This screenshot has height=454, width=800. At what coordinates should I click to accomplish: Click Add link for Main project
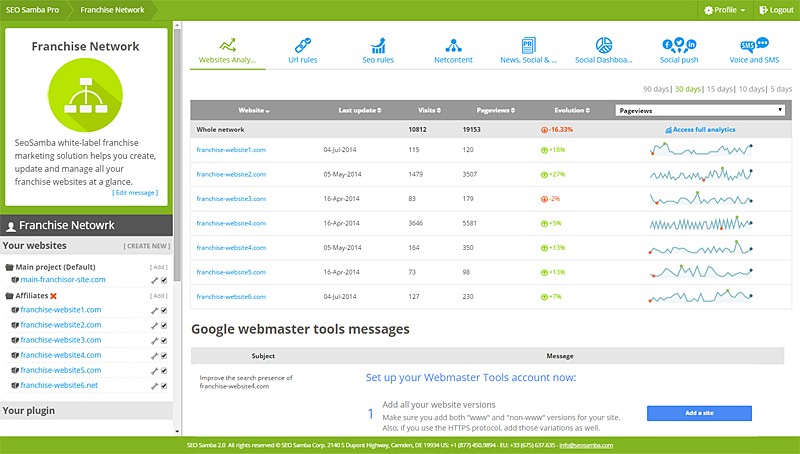[x=159, y=267]
